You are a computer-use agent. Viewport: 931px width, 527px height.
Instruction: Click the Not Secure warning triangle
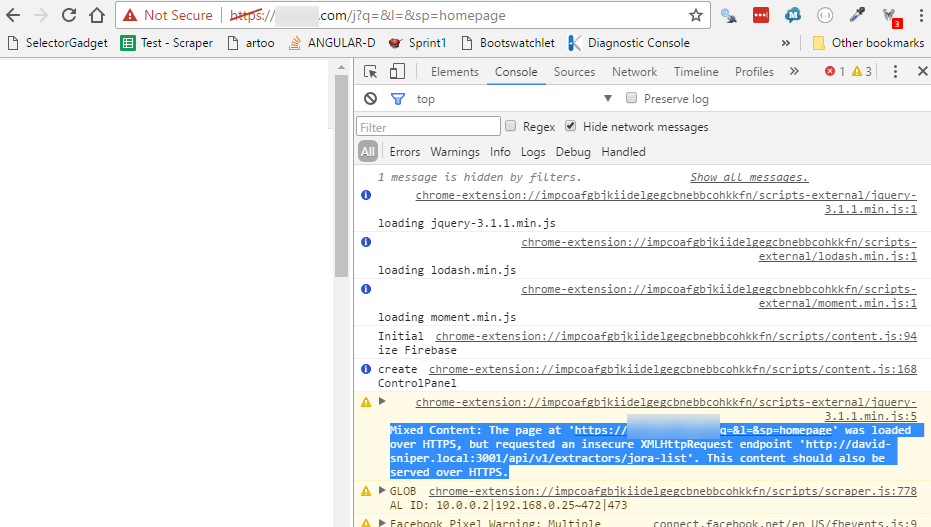tap(130, 15)
